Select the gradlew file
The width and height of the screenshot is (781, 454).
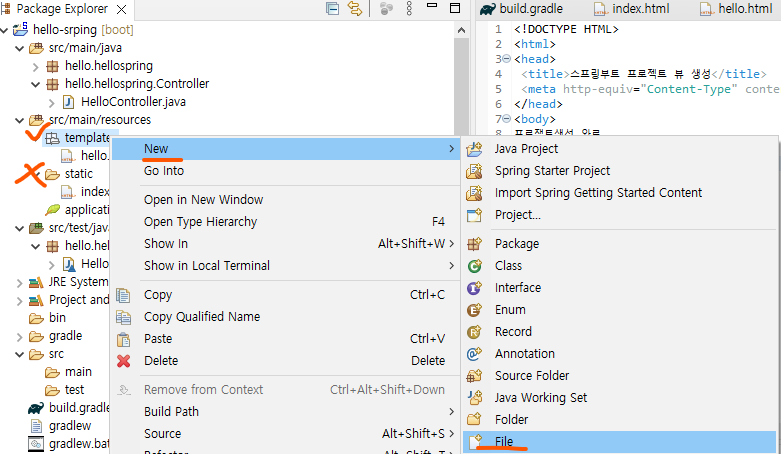click(61, 426)
